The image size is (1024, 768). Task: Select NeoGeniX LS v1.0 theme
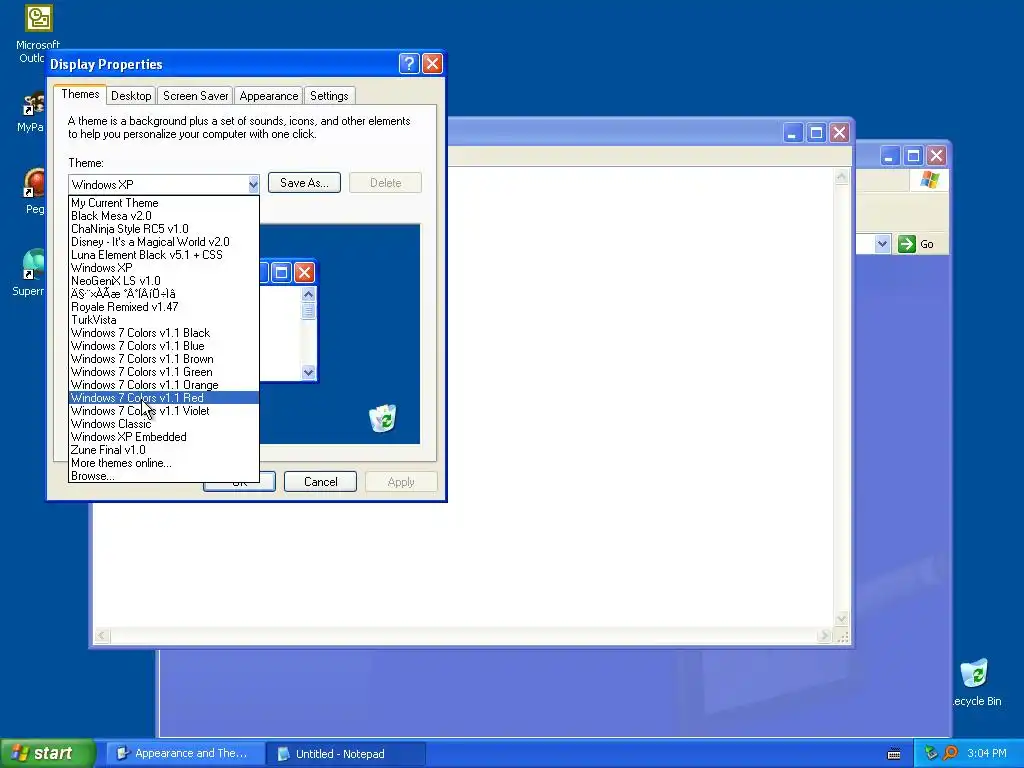(x=164, y=281)
